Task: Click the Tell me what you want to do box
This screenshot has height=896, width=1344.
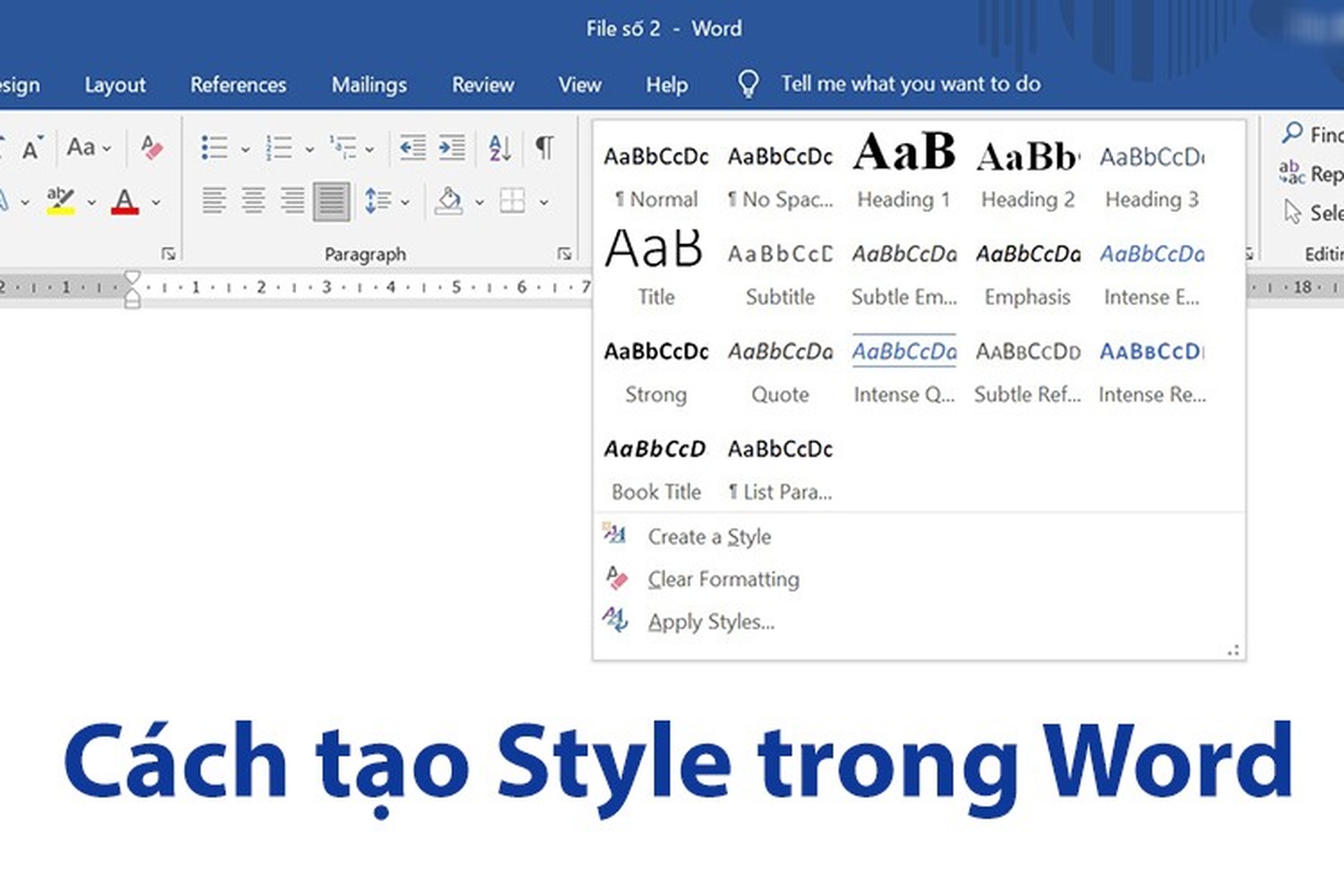Action: point(911,84)
